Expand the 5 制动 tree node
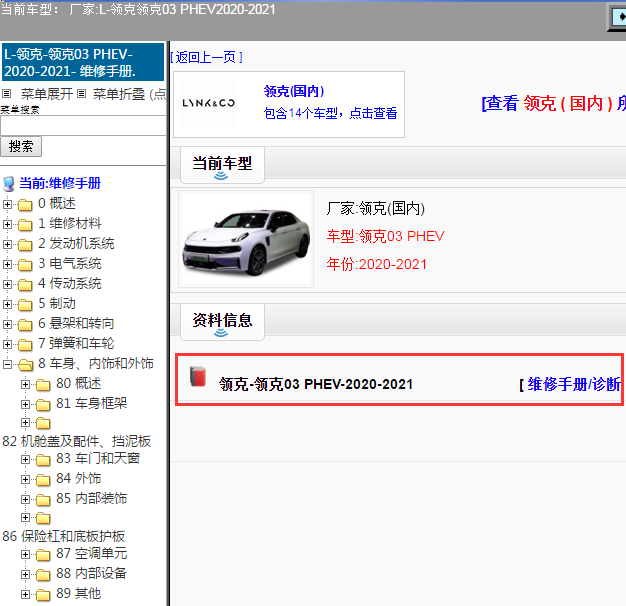The width and height of the screenshot is (626, 606). [x=7, y=304]
